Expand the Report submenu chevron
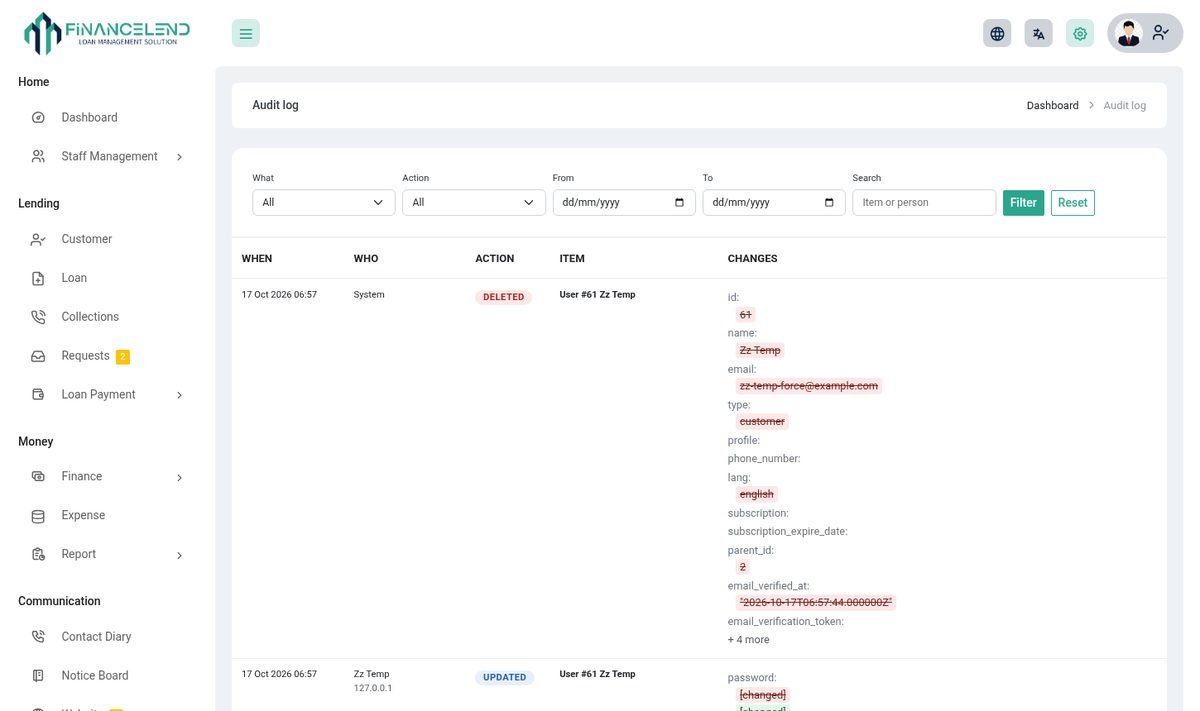Image resolution: width=1200 pixels, height=711 pixels. click(179, 555)
